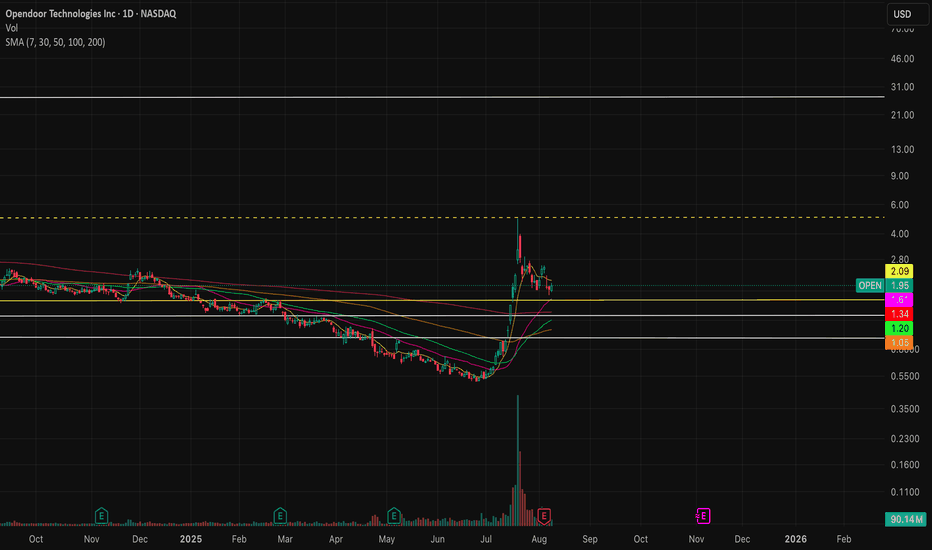Click the green earnings marker above Nov 2024
932x550 pixels.
coord(101,516)
